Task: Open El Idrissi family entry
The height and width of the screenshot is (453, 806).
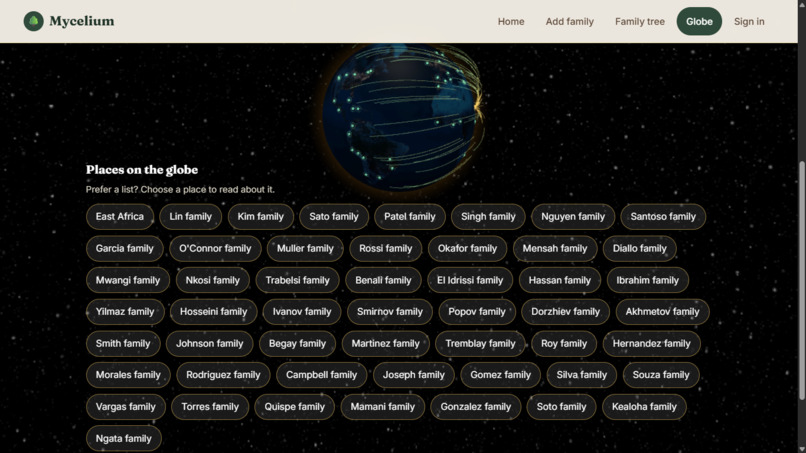Action: coord(470,280)
